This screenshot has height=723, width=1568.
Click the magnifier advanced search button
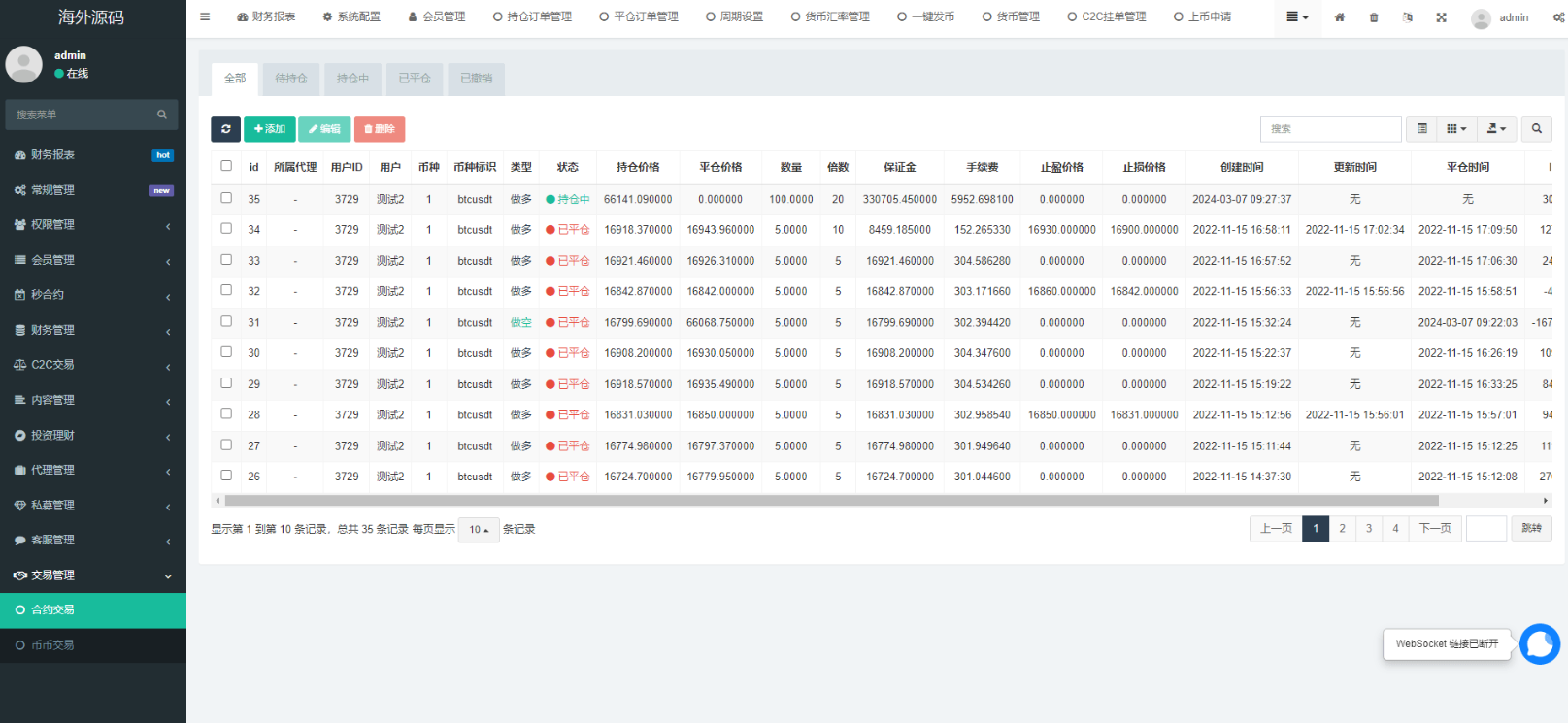pyautogui.click(x=1536, y=129)
